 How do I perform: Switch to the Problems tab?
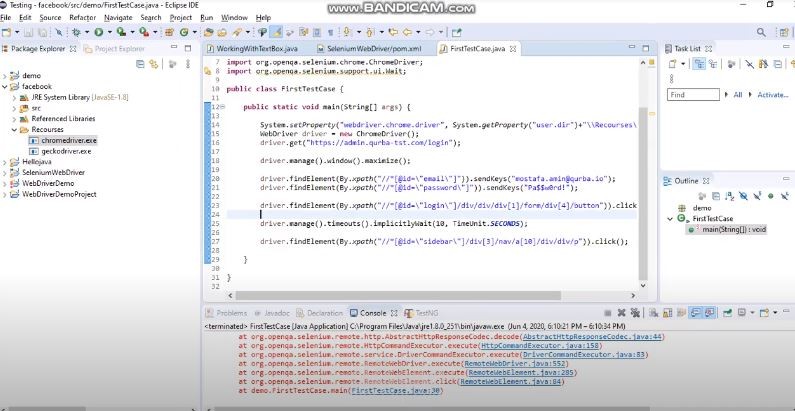(226, 313)
